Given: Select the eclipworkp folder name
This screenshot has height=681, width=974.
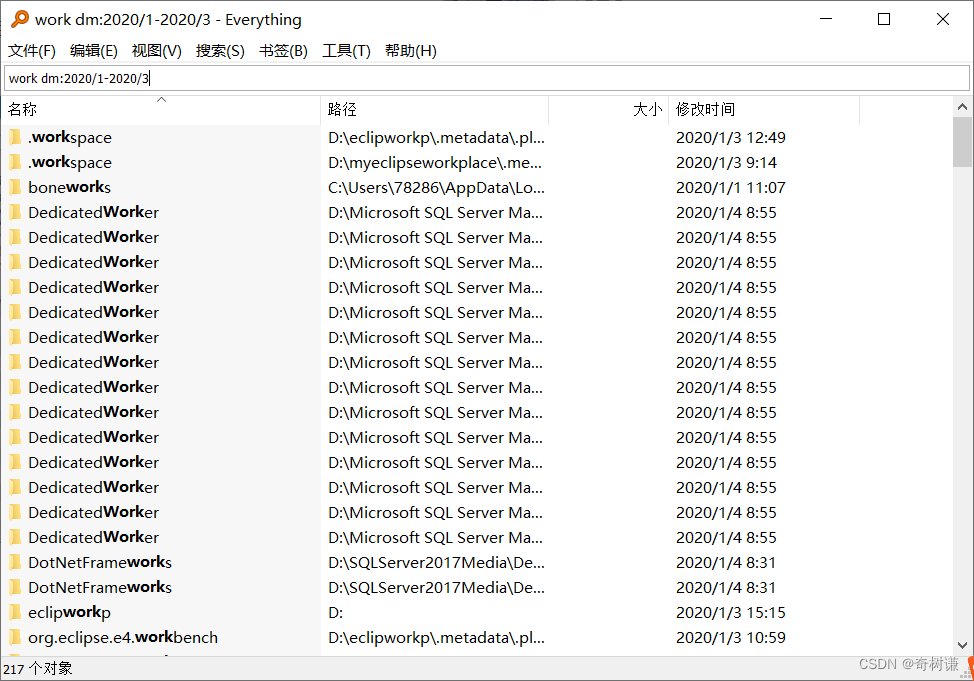Looking at the screenshot, I should (x=70, y=613).
